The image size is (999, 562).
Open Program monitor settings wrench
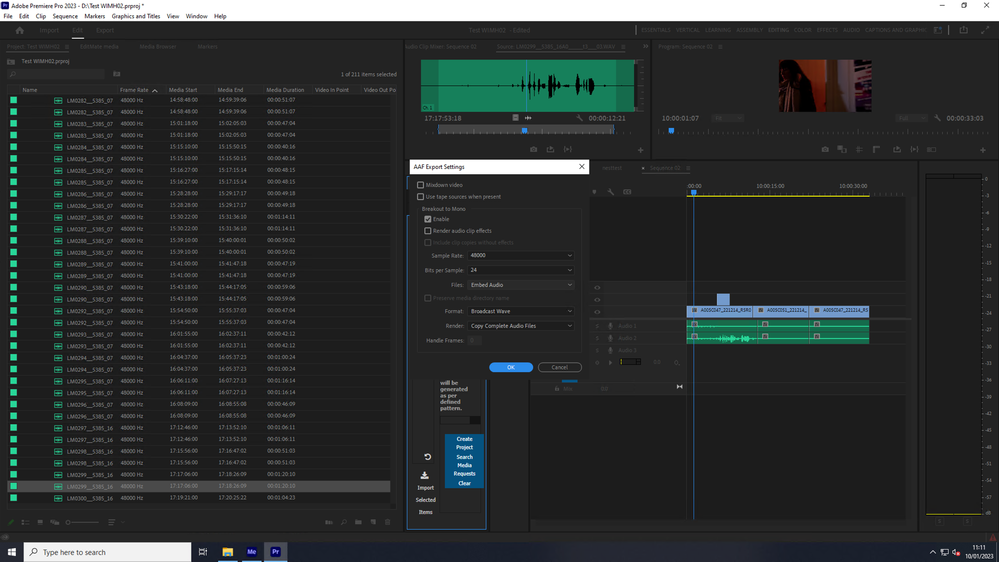pos(938,118)
